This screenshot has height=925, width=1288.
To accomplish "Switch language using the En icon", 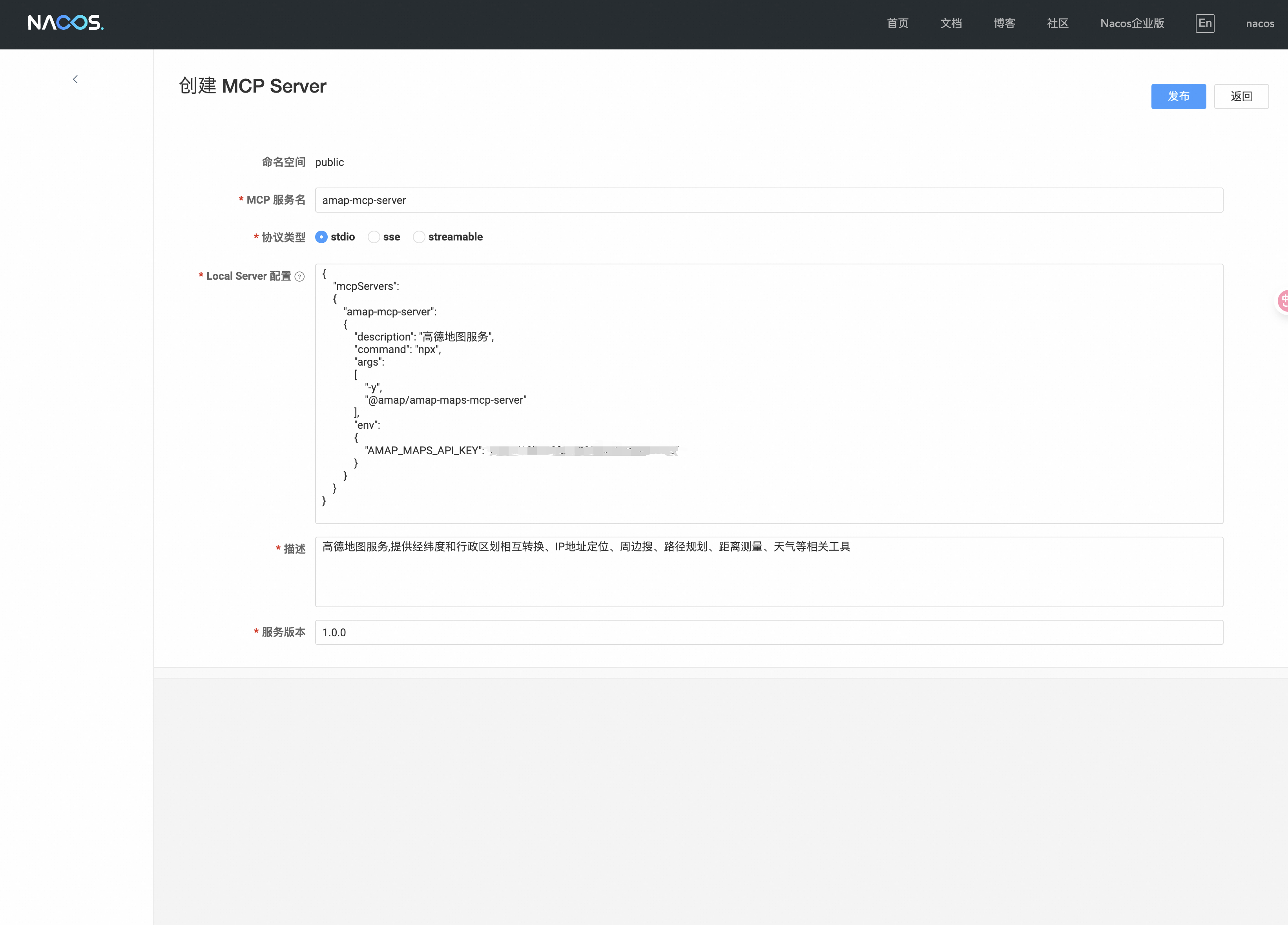I will pos(1205,23).
